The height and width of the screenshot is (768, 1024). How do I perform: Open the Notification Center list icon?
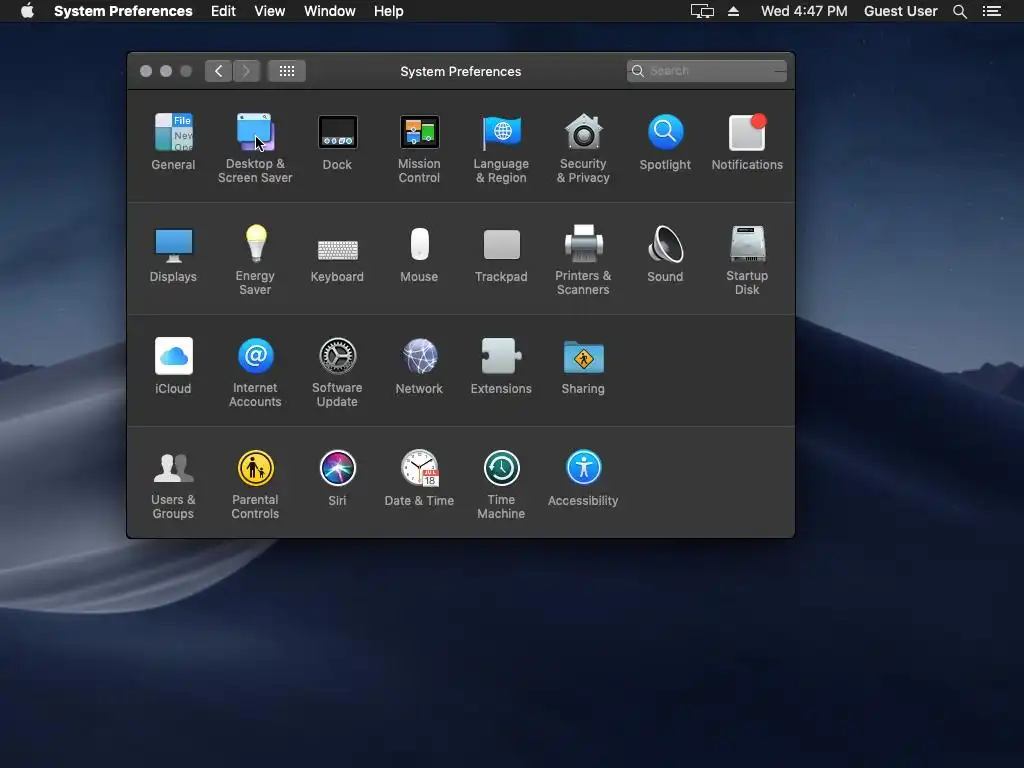(991, 11)
